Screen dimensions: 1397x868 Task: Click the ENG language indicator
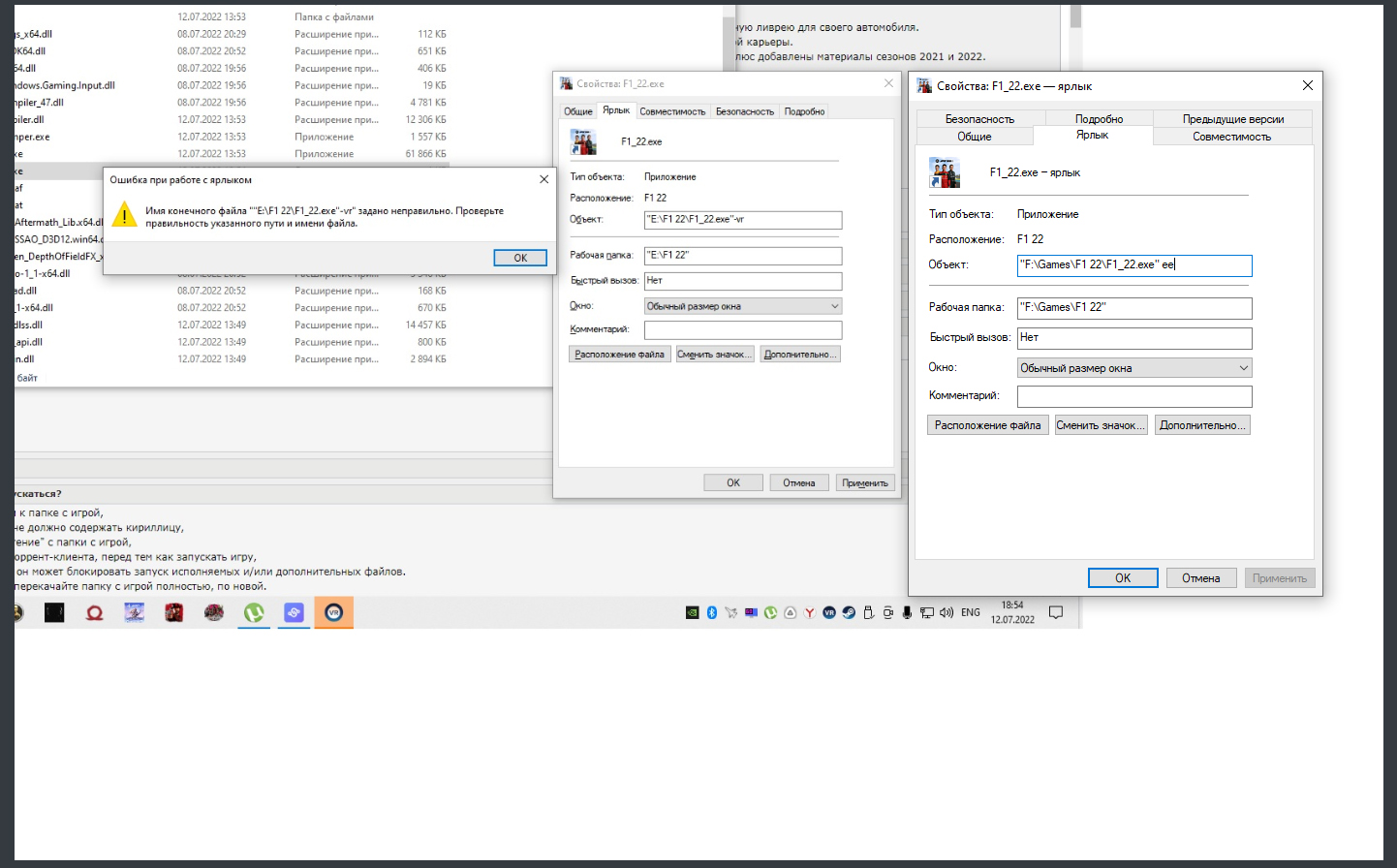tap(971, 612)
